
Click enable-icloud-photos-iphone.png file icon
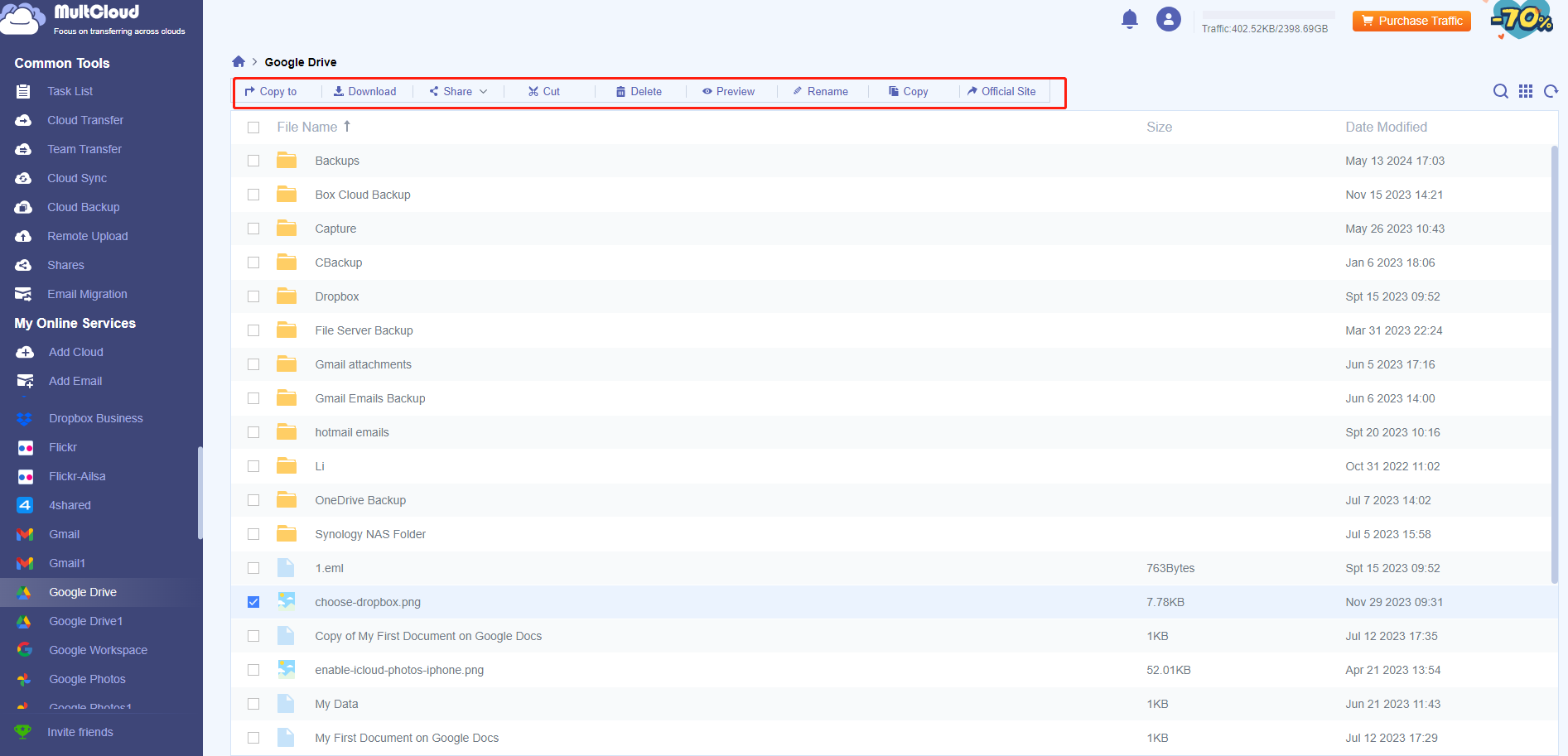(x=286, y=669)
